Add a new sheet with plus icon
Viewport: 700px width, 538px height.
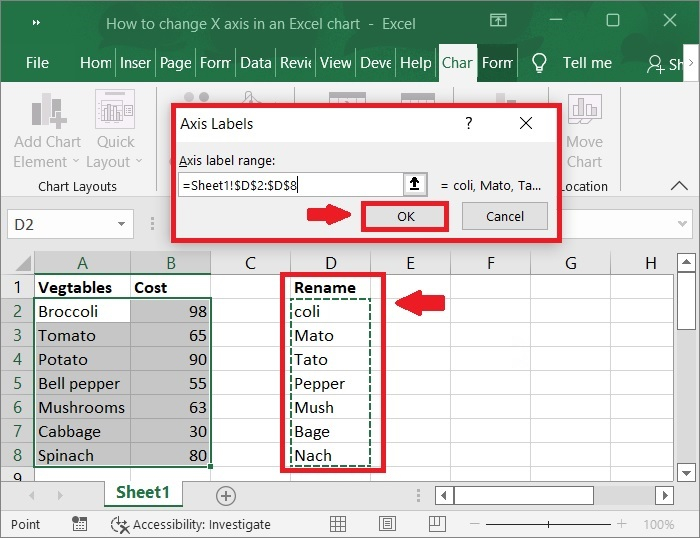[226, 496]
